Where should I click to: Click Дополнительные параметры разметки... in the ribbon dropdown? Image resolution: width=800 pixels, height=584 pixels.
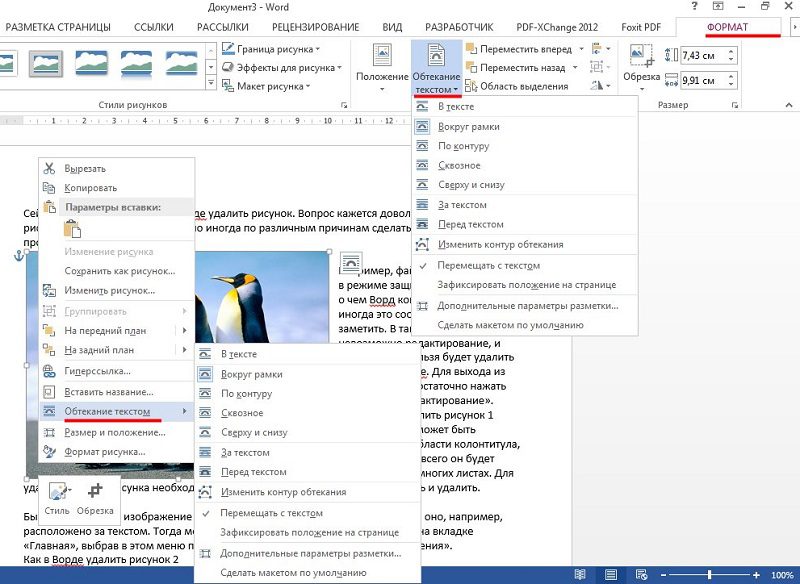525,306
